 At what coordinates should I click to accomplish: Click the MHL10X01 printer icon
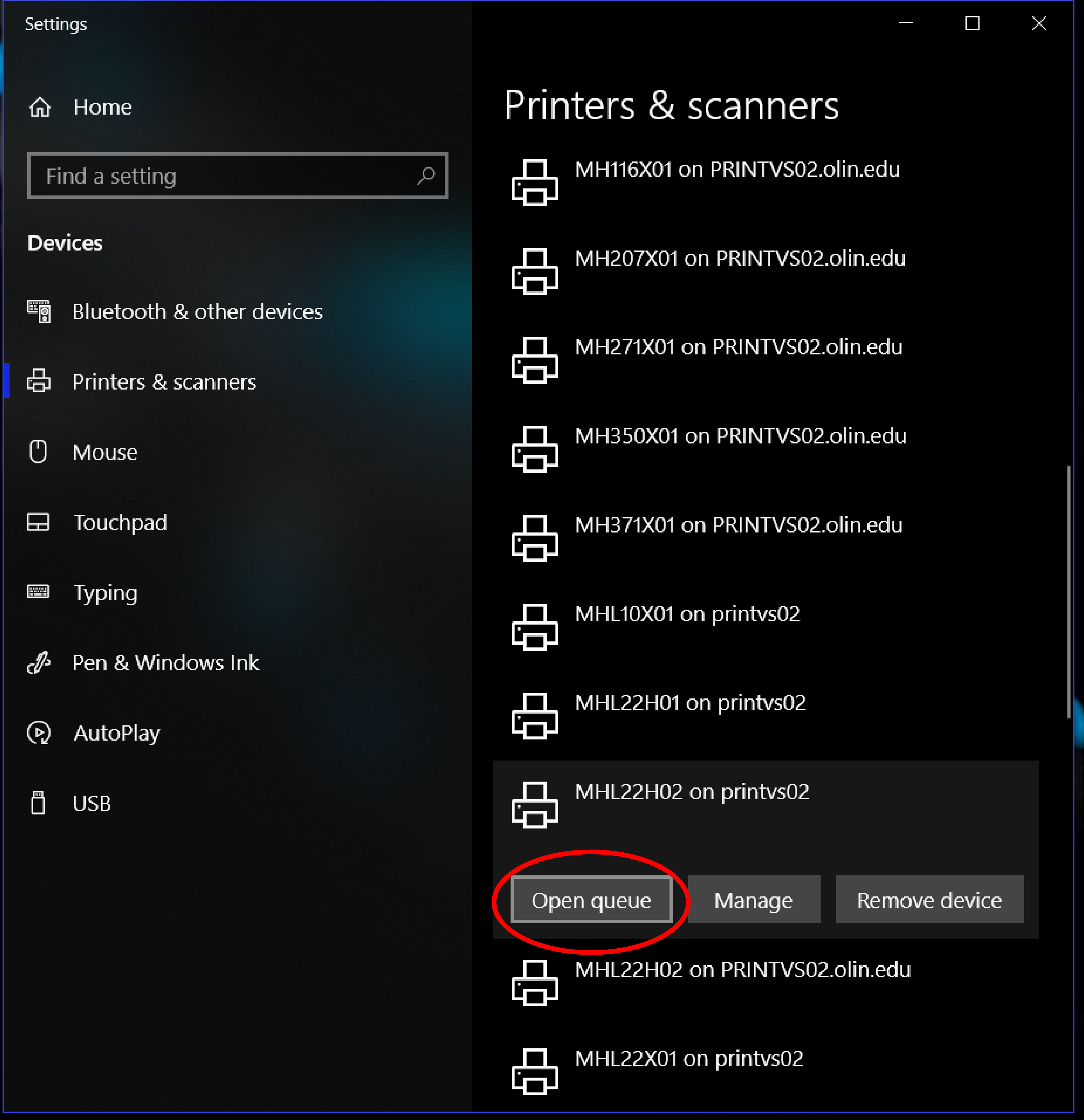(534, 627)
